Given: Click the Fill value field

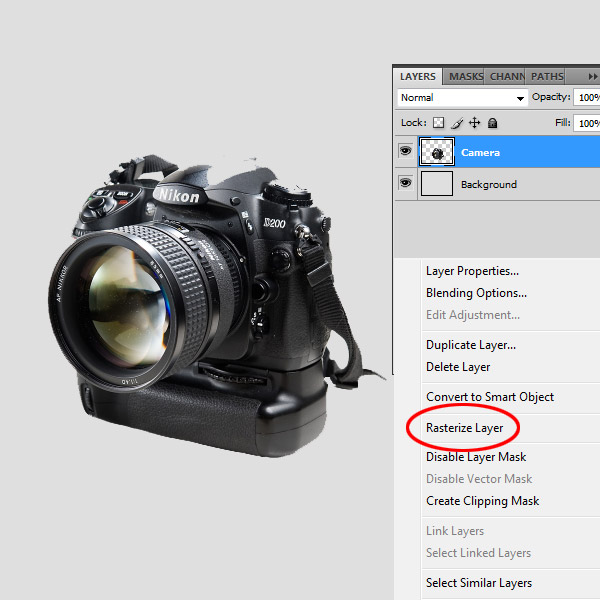Looking at the screenshot, I should [587, 123].
